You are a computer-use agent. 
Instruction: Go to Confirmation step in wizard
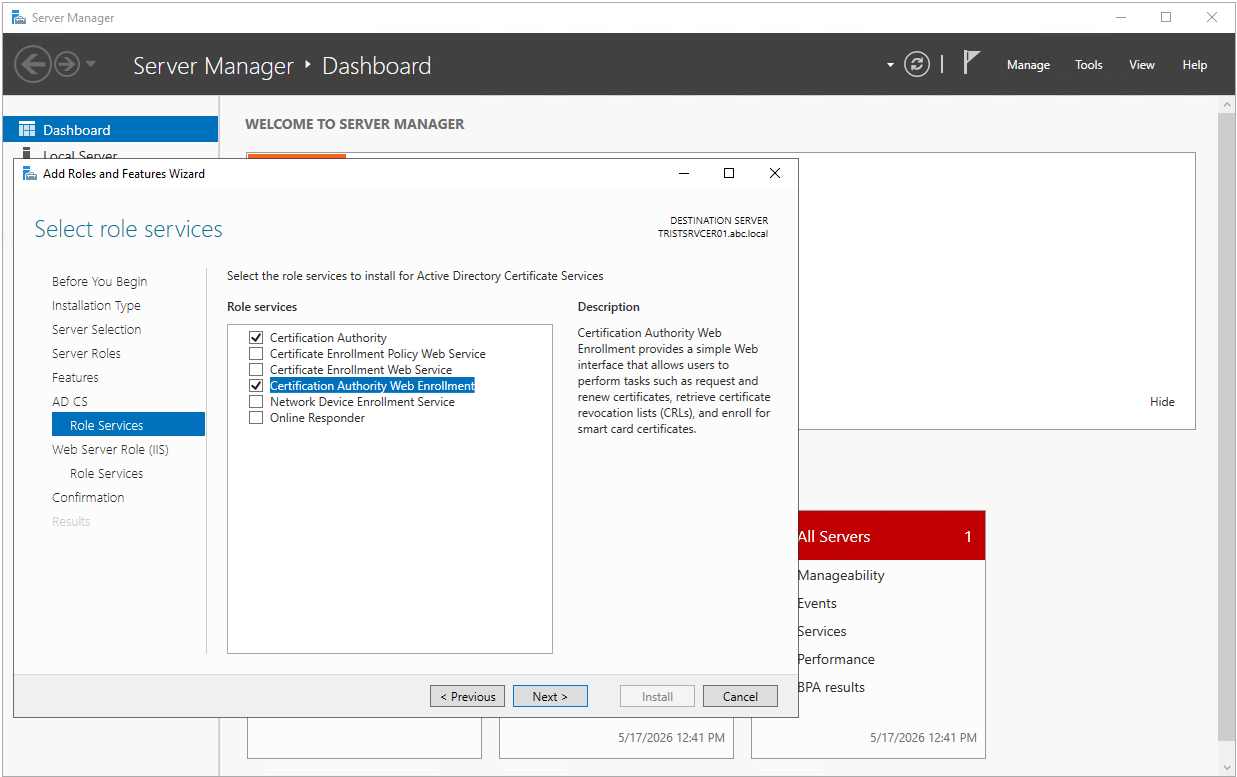click(88, 498)
